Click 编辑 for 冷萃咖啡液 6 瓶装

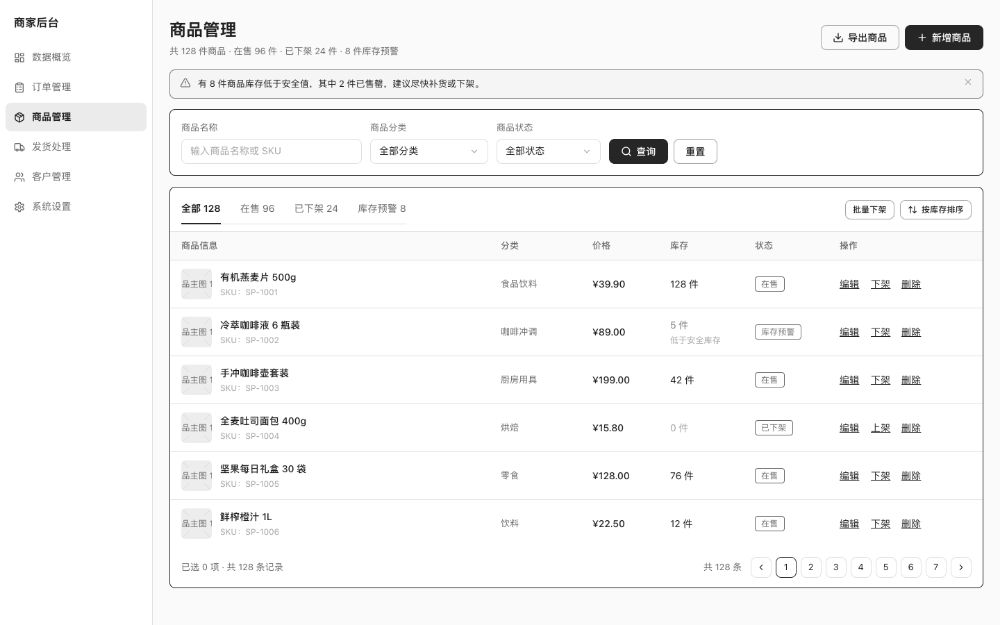(x=849, y=332)
